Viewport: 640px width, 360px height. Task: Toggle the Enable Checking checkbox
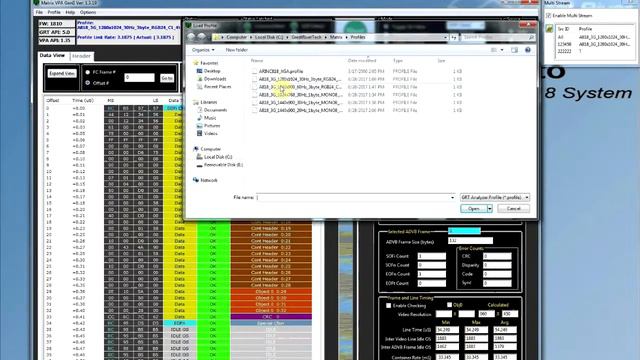[389, 306]
